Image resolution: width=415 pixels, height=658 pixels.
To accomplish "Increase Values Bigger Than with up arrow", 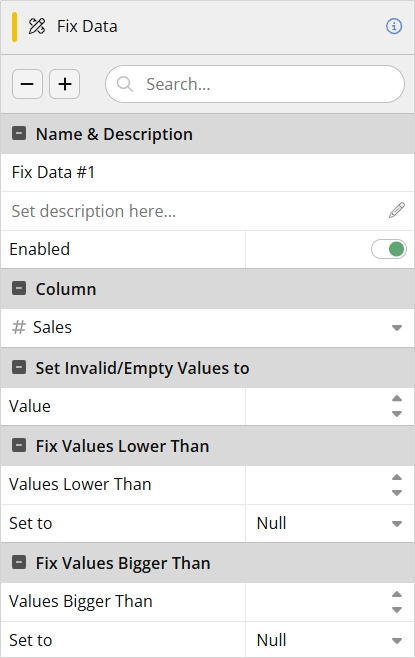I will coord(397,594).
